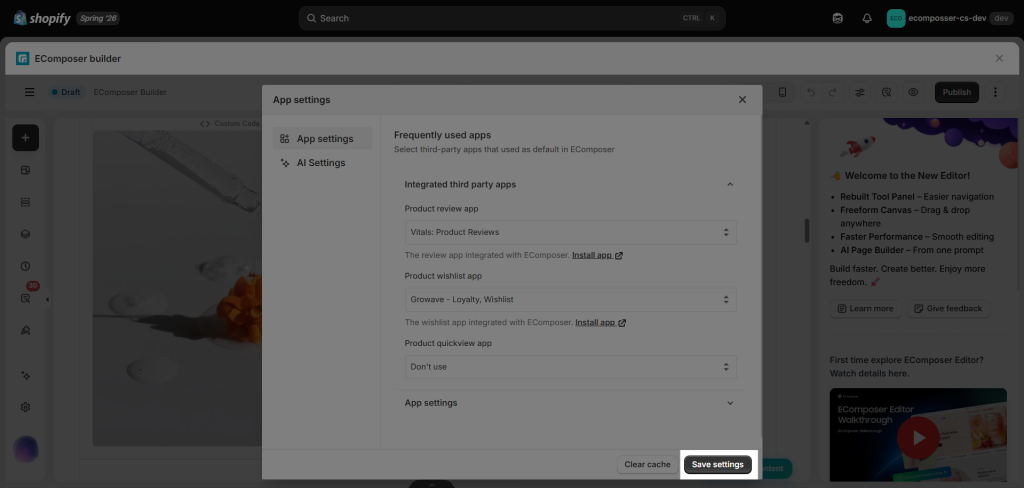
Task: Select the App settings sidebar tab
Action: 322,138
